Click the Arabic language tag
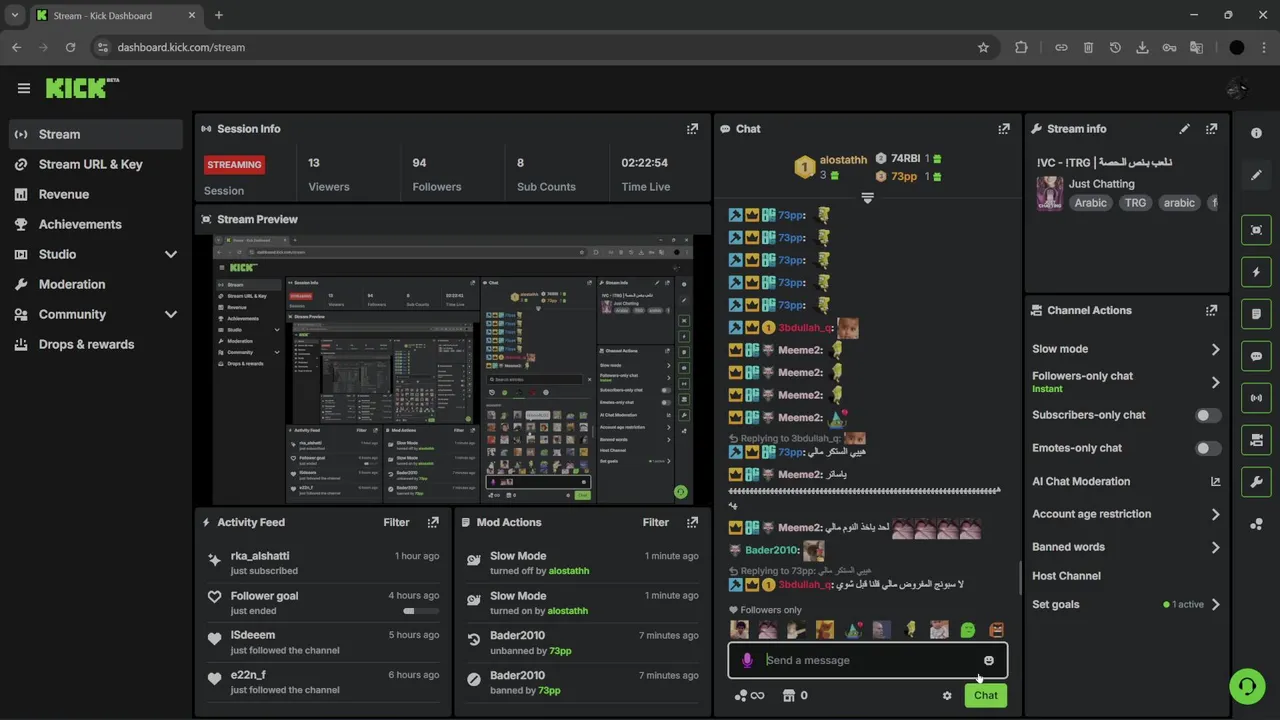This screenshot has height=720, width=1280. pos(1090,203)
